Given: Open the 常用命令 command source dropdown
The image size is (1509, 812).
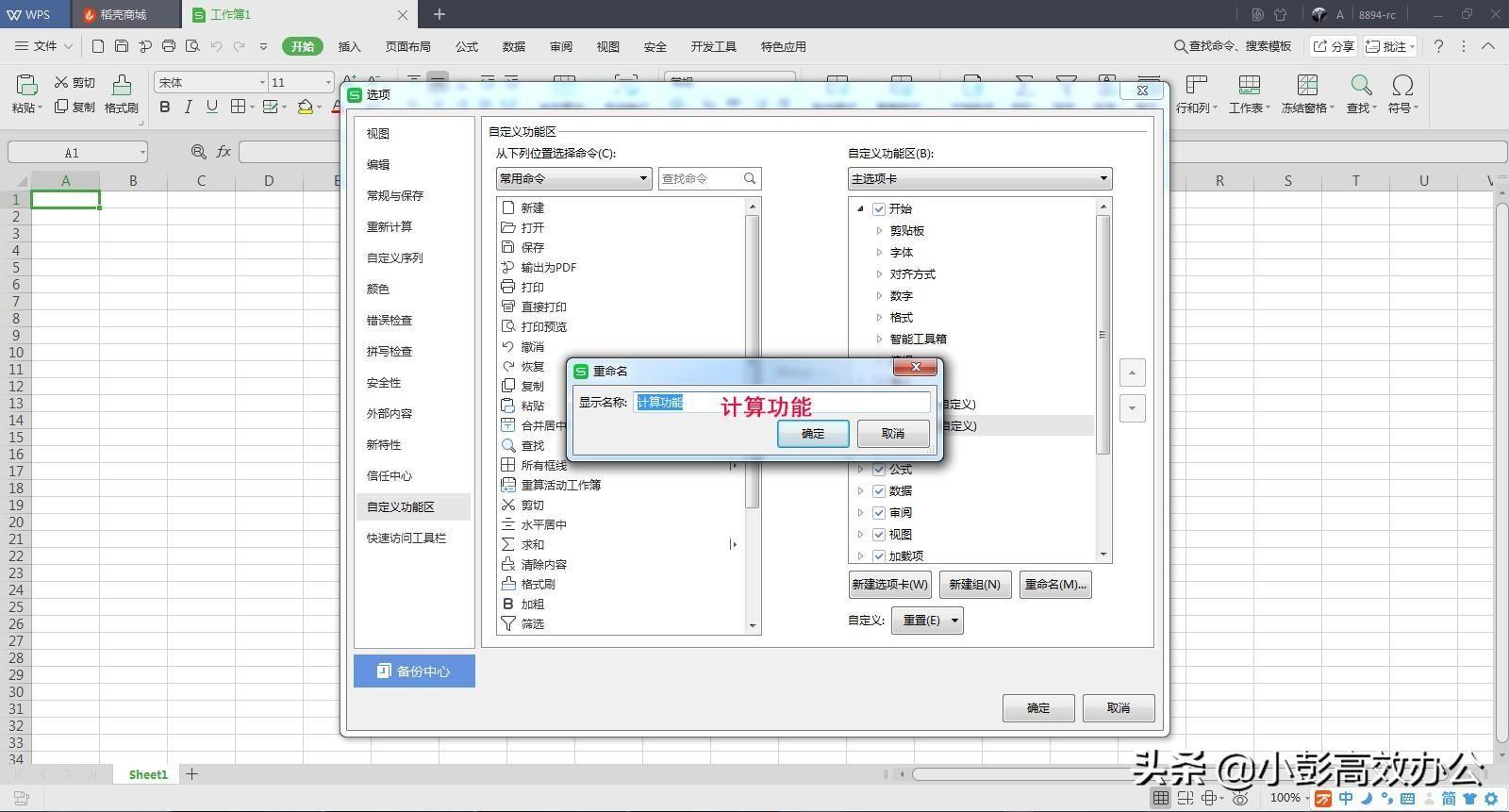Looking at the screenshot, I should 573,178.
